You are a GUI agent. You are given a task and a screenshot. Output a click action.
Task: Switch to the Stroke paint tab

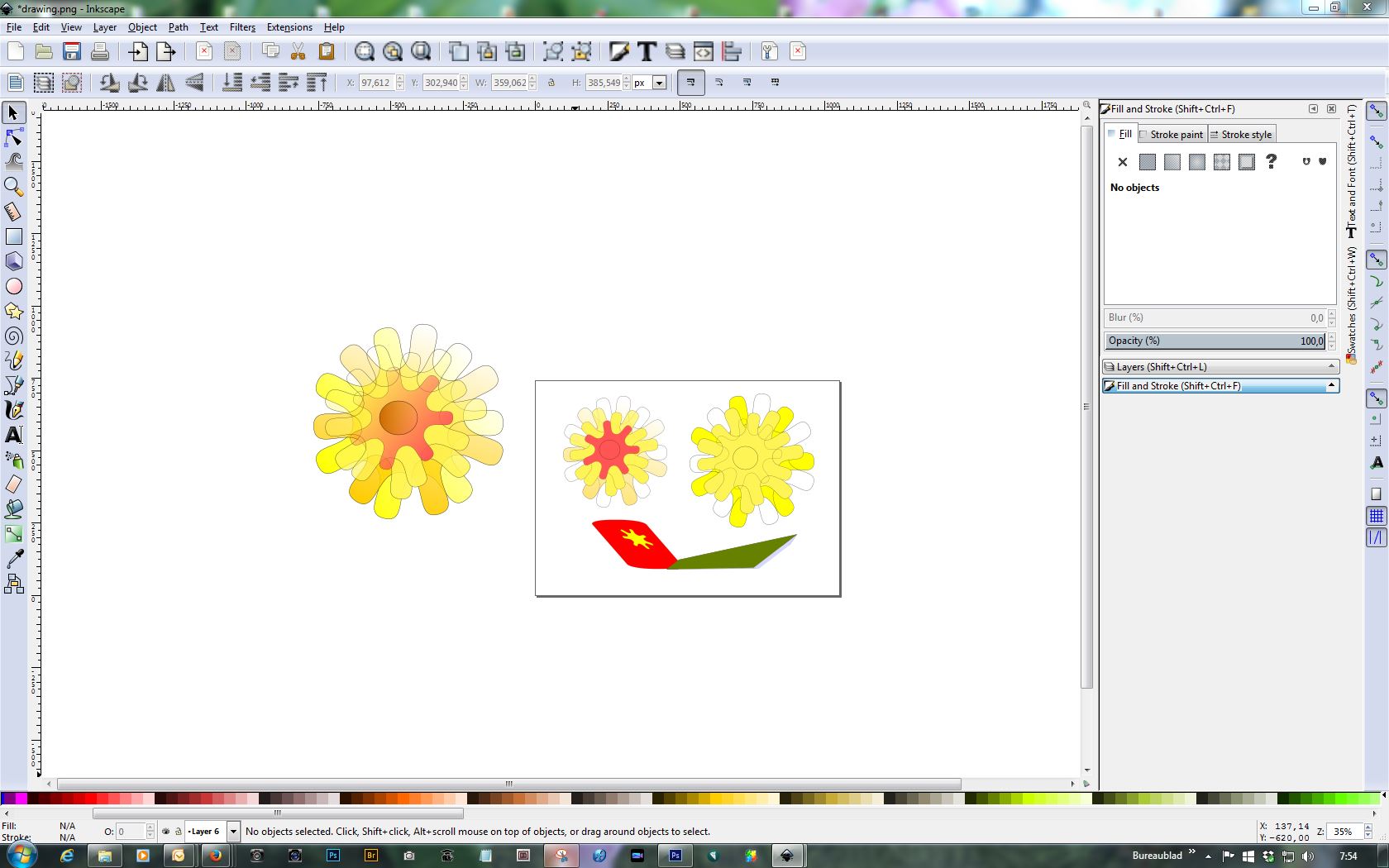coord(1171,135)
